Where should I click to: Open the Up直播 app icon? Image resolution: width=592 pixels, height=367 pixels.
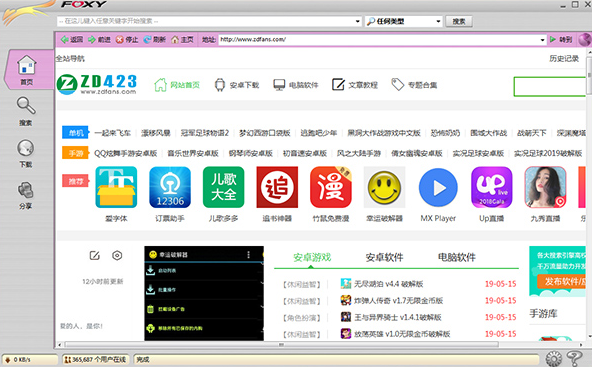(492, 187)
